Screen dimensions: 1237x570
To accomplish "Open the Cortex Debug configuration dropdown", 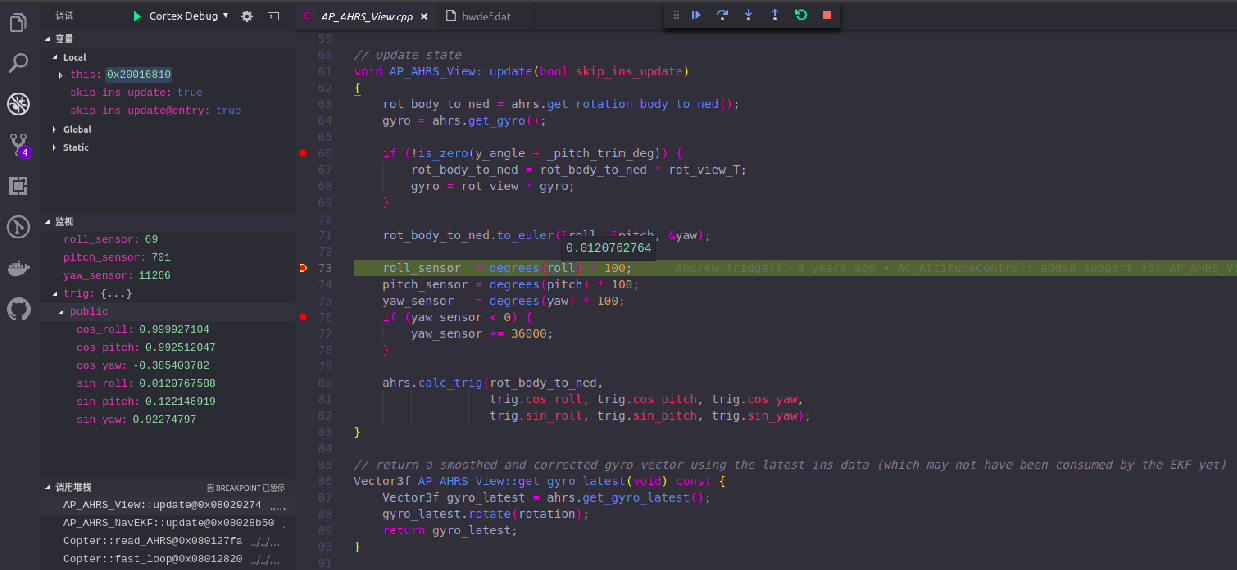I will [189, 16].
